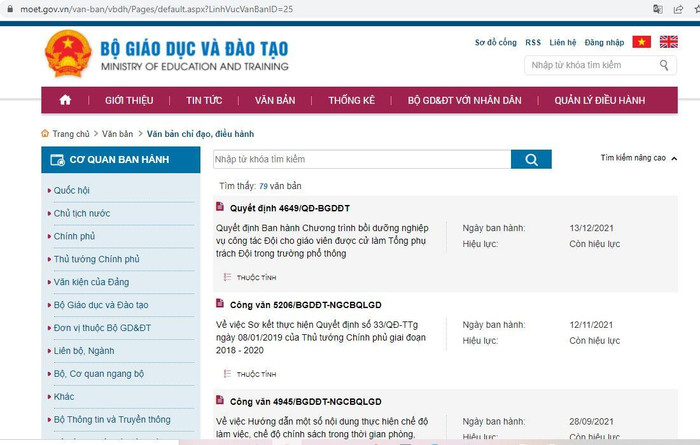The image size is (700, 445).
Task: Filter by Bộ, Cơ quan ngang bộ
Action: (x=99, y=374)
